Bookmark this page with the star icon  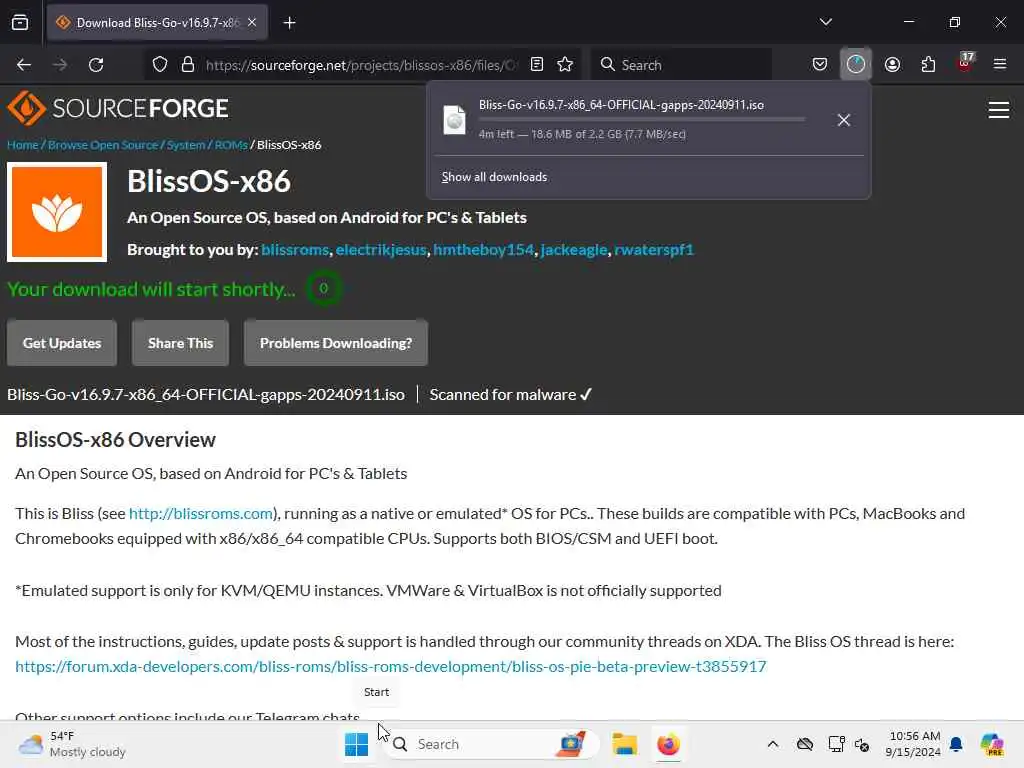pos(565,65)
